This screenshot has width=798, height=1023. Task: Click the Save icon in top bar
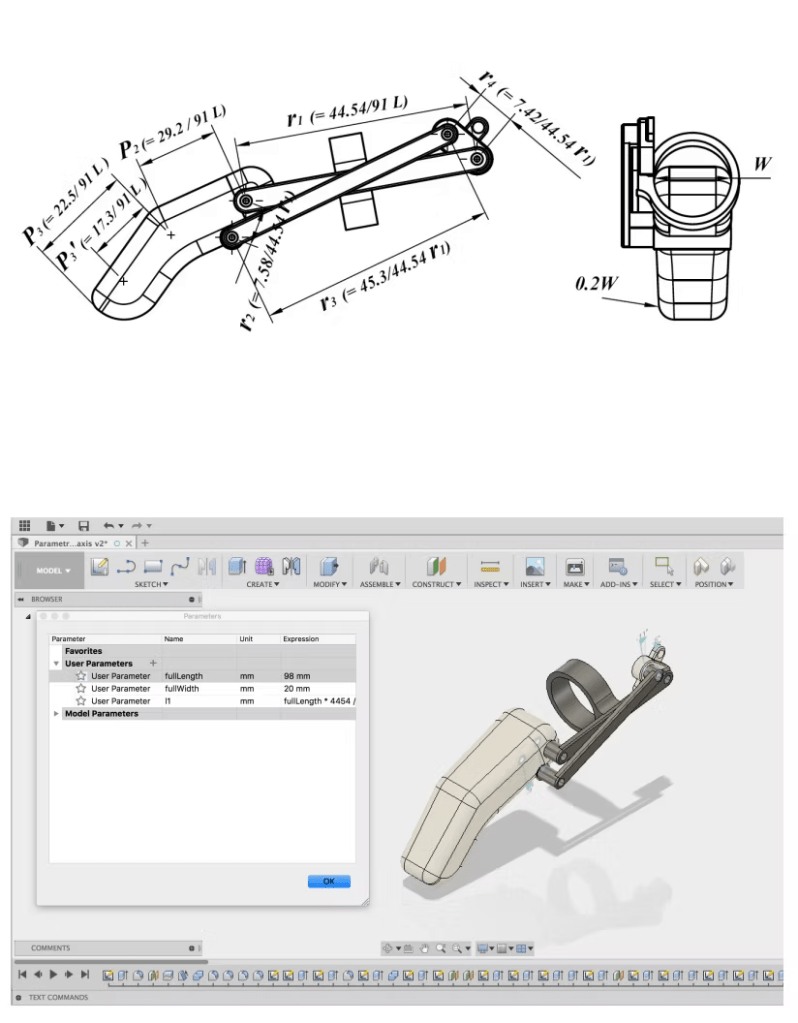(84, 525)
